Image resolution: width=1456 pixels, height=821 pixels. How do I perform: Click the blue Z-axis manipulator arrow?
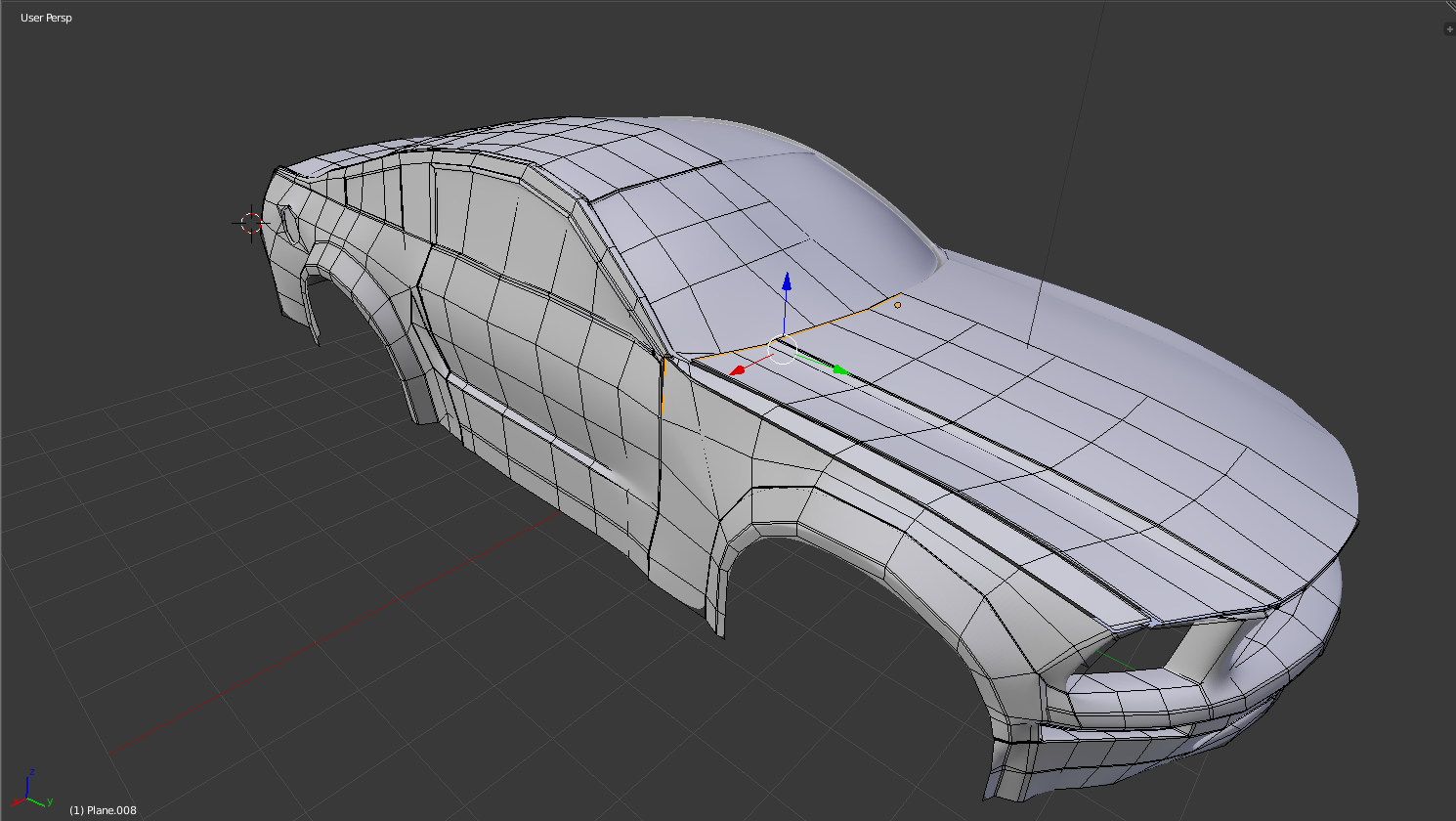coord(786,283)
